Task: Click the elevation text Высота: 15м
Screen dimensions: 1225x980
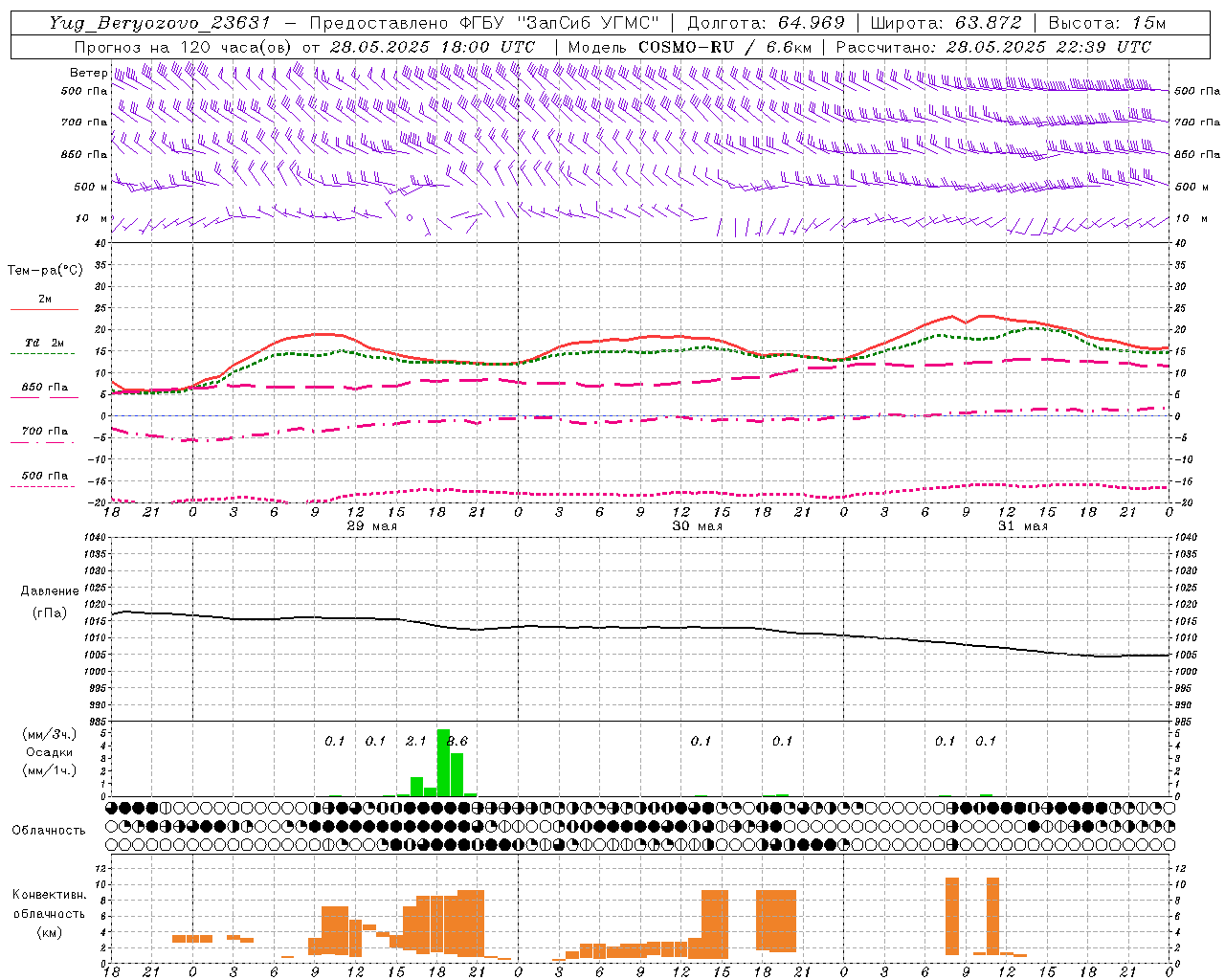Action: [1107, 23]
